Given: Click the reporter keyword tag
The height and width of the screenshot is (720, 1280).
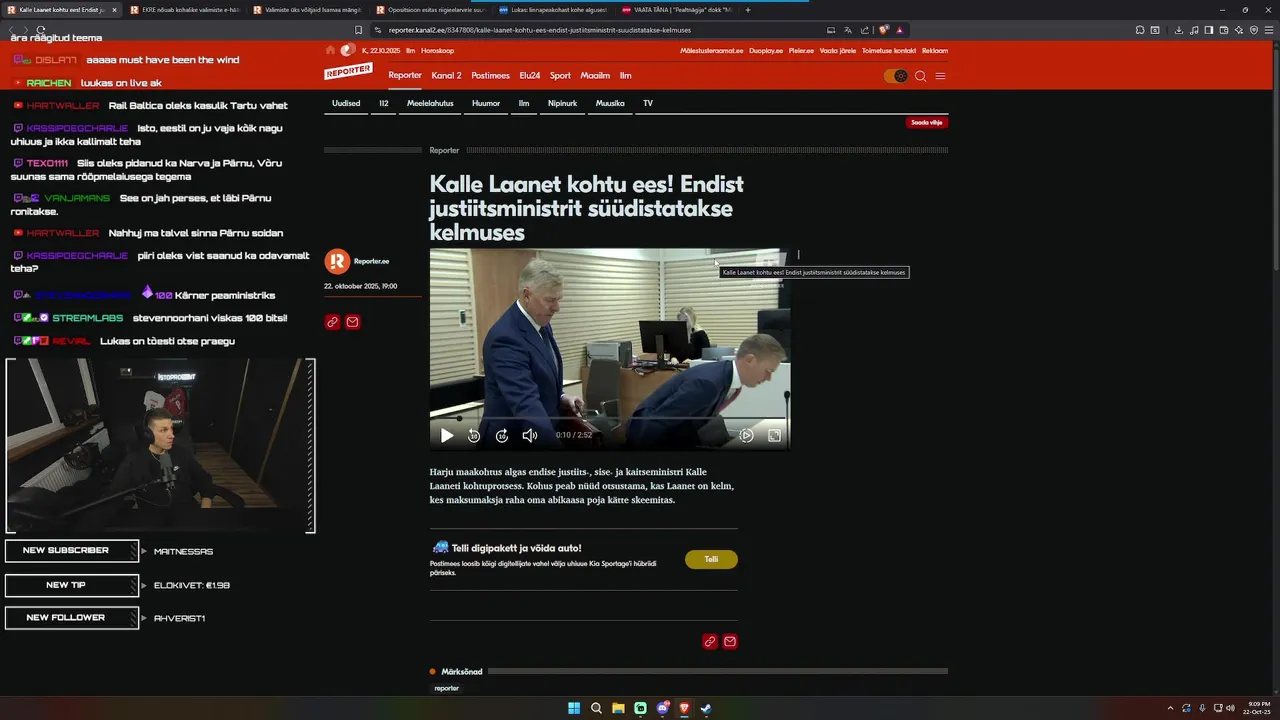Looking at the screenshot, I should pyautogui.click(x=447, y=688).
